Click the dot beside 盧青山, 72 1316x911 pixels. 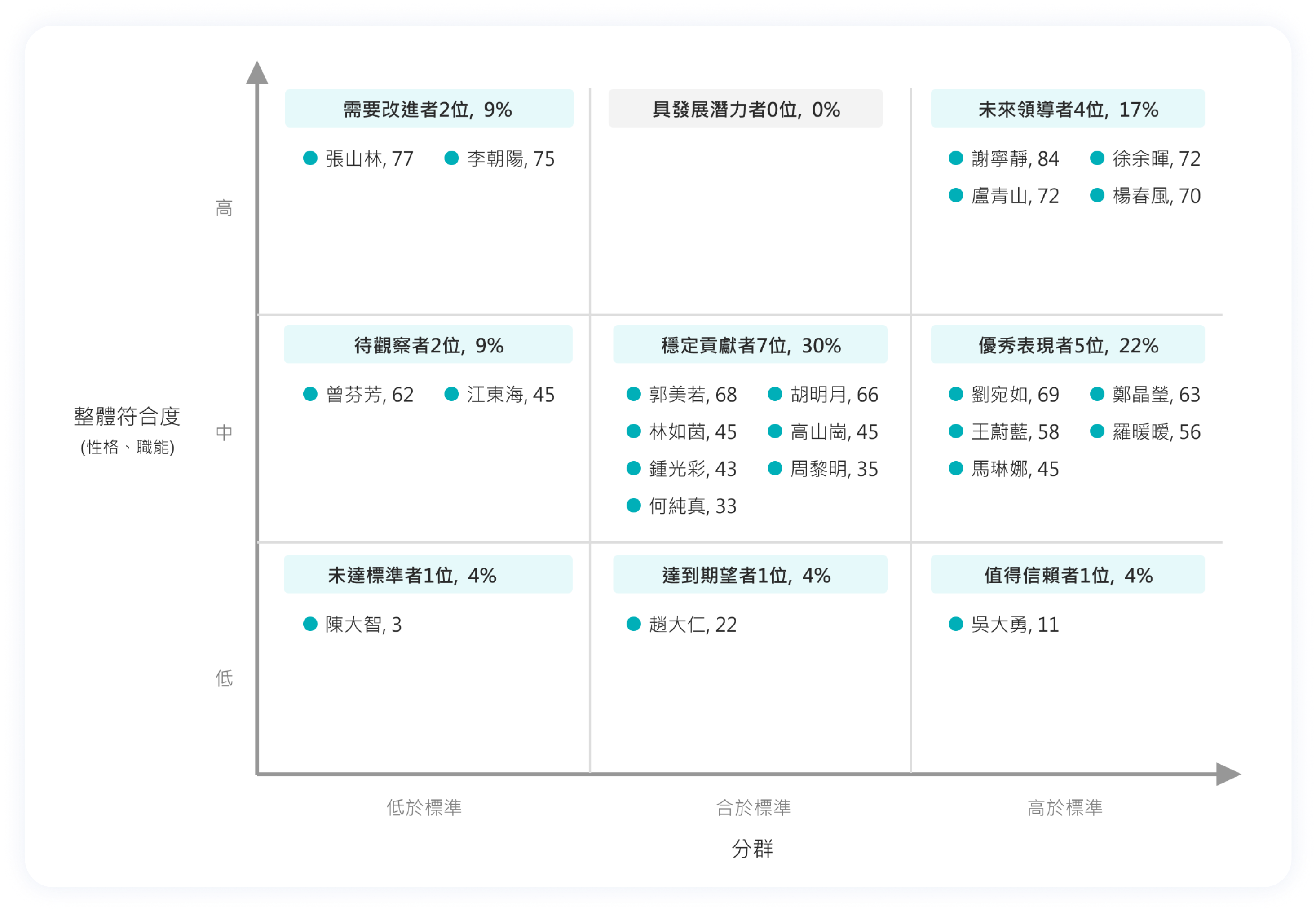click(x=955, y=195)
